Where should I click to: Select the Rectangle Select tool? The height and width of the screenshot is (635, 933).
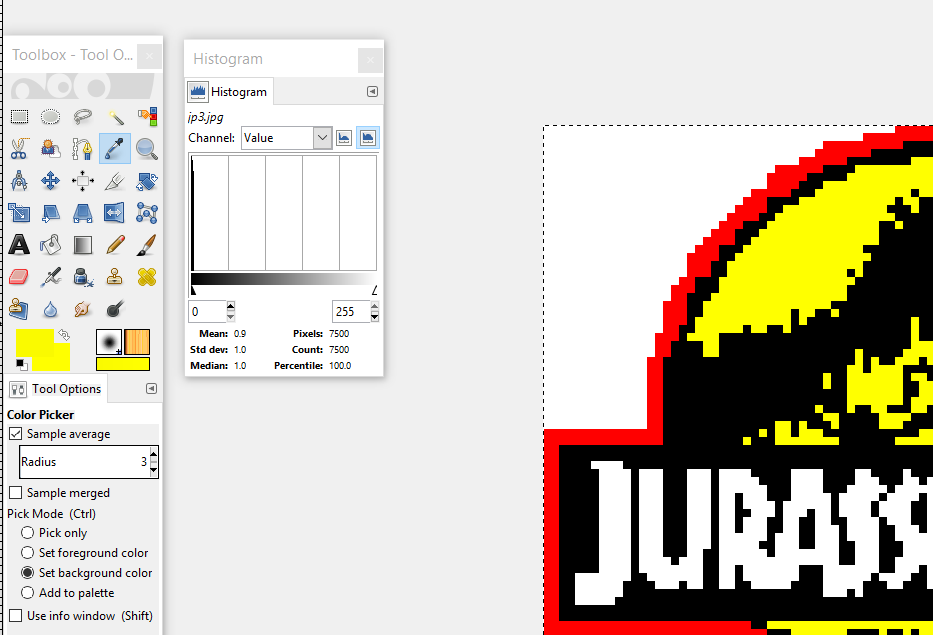point(19,116)
